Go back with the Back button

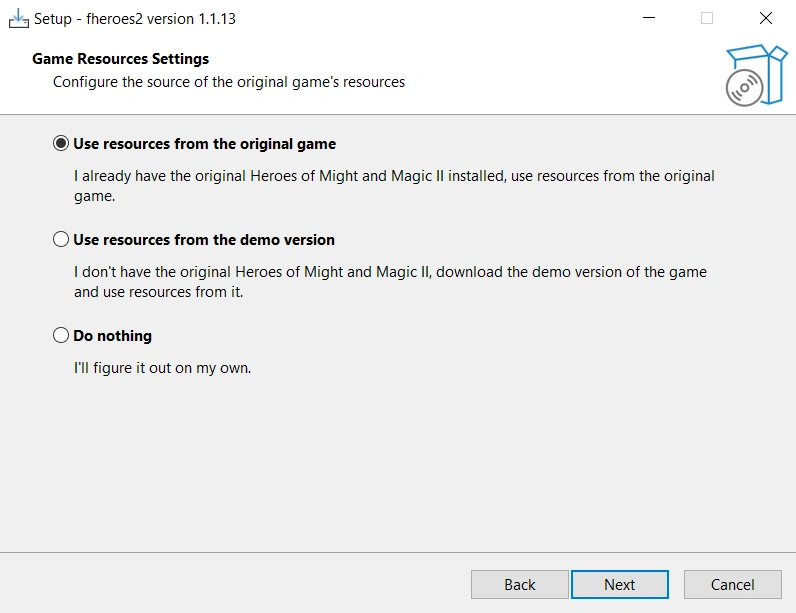[x=520, y=584]
